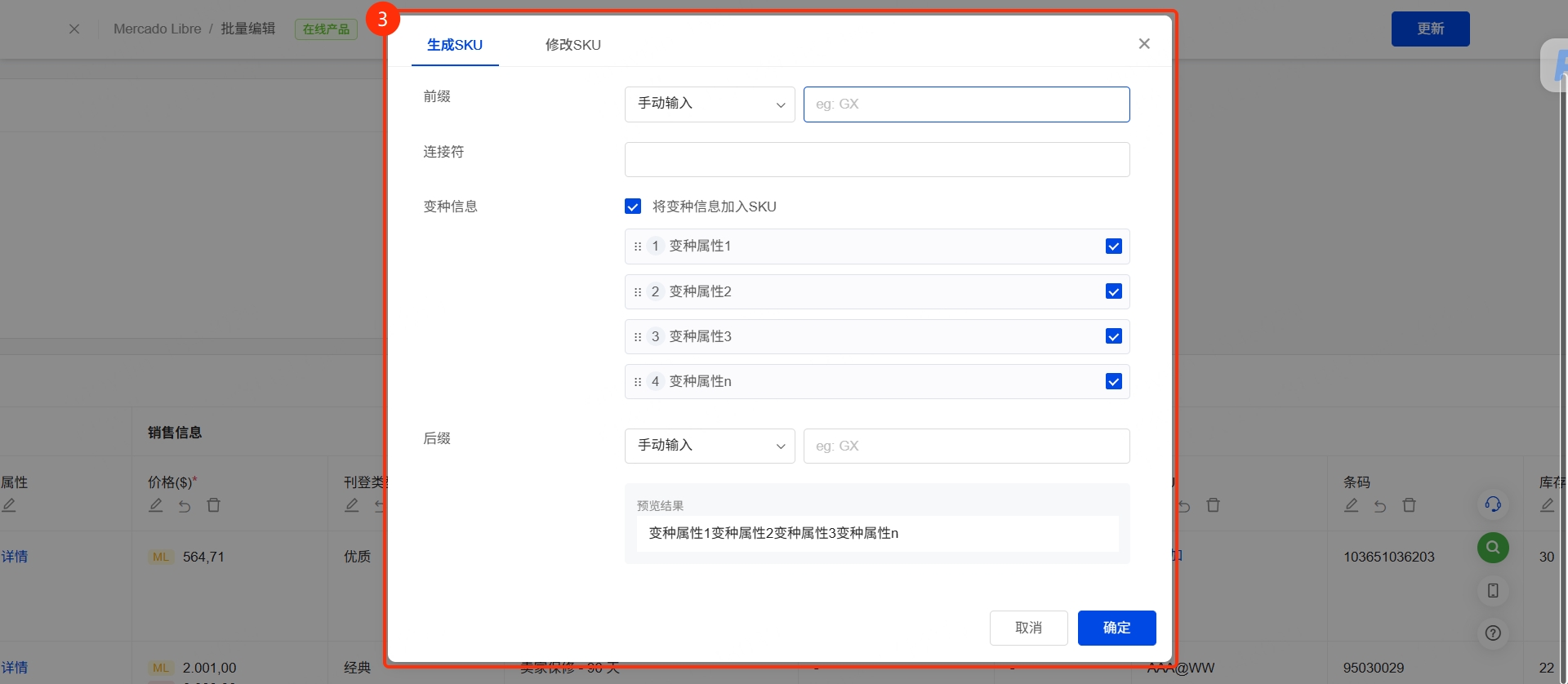Focus the 连接符 input field

(877, 159)
